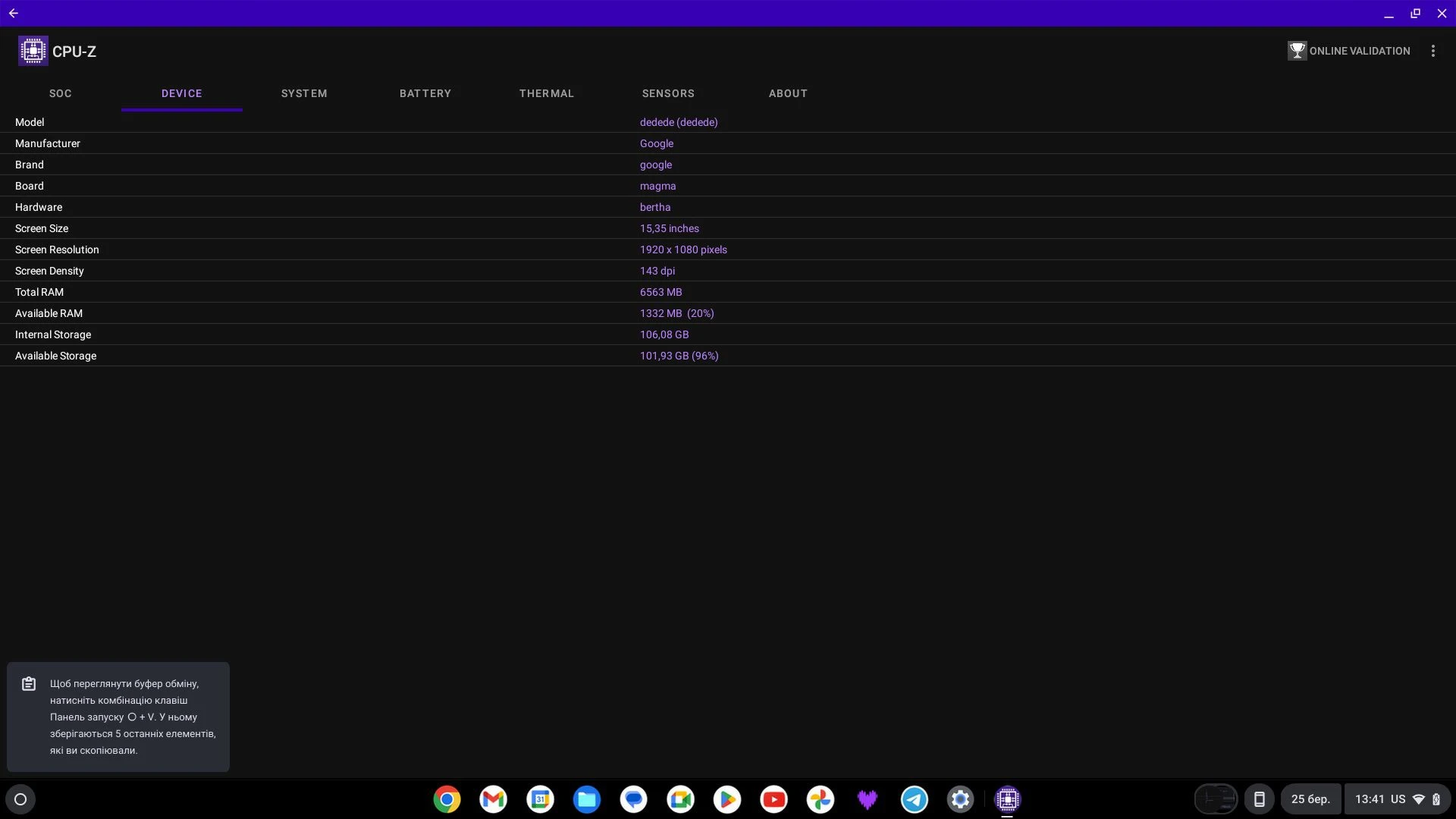Click the CPU-Z app logo icon
This screenshot has width=1456, height=819.
pyautogui.click(x=33, y=51)
